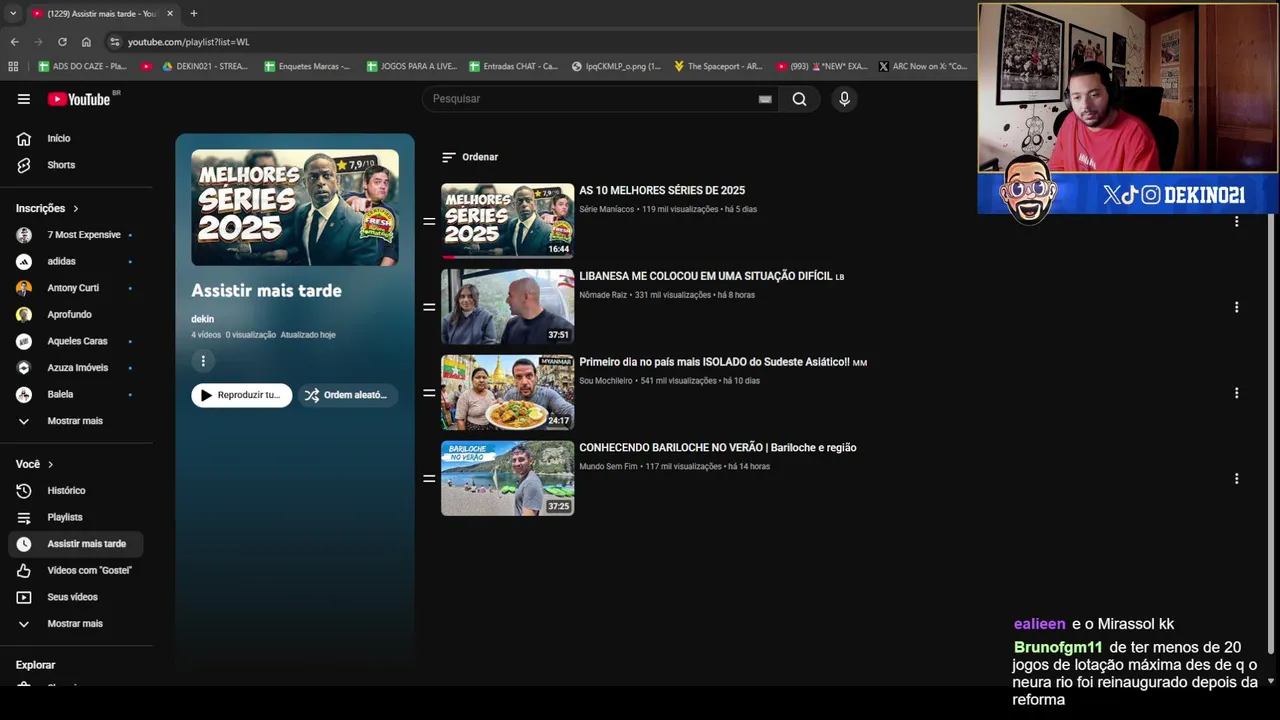Open browser home page icon
The width and height of the screenshot is (1280, 720).
click(86, 42)
